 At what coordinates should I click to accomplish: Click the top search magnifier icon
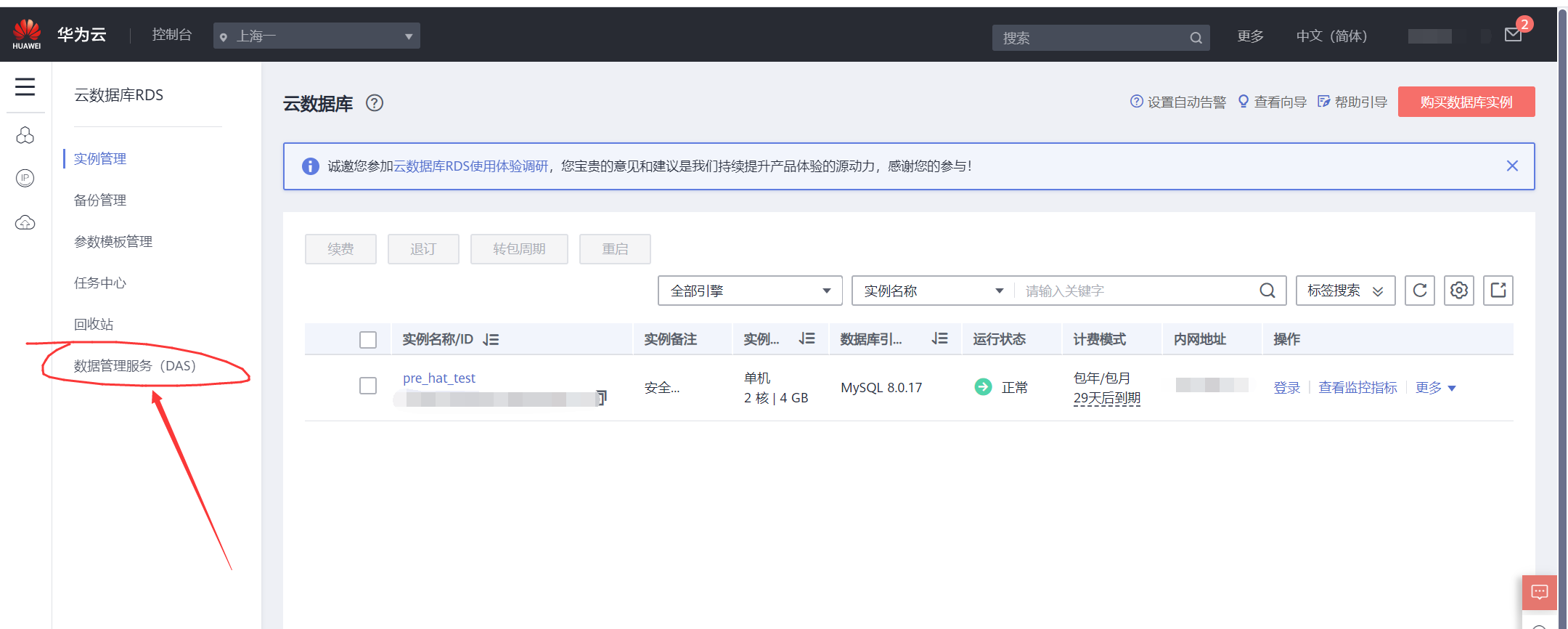click(1196, 38)
